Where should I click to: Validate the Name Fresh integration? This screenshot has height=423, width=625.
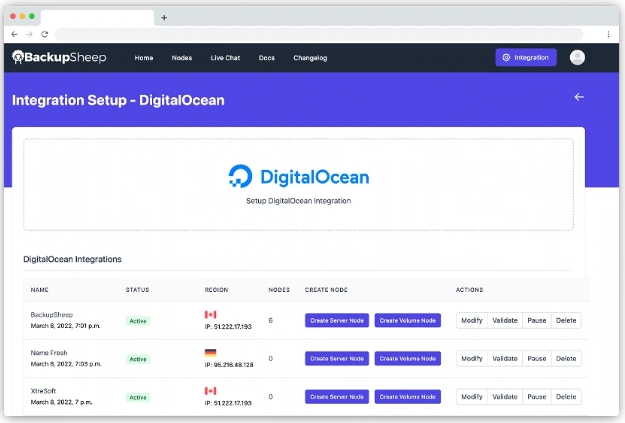(505, 358)
